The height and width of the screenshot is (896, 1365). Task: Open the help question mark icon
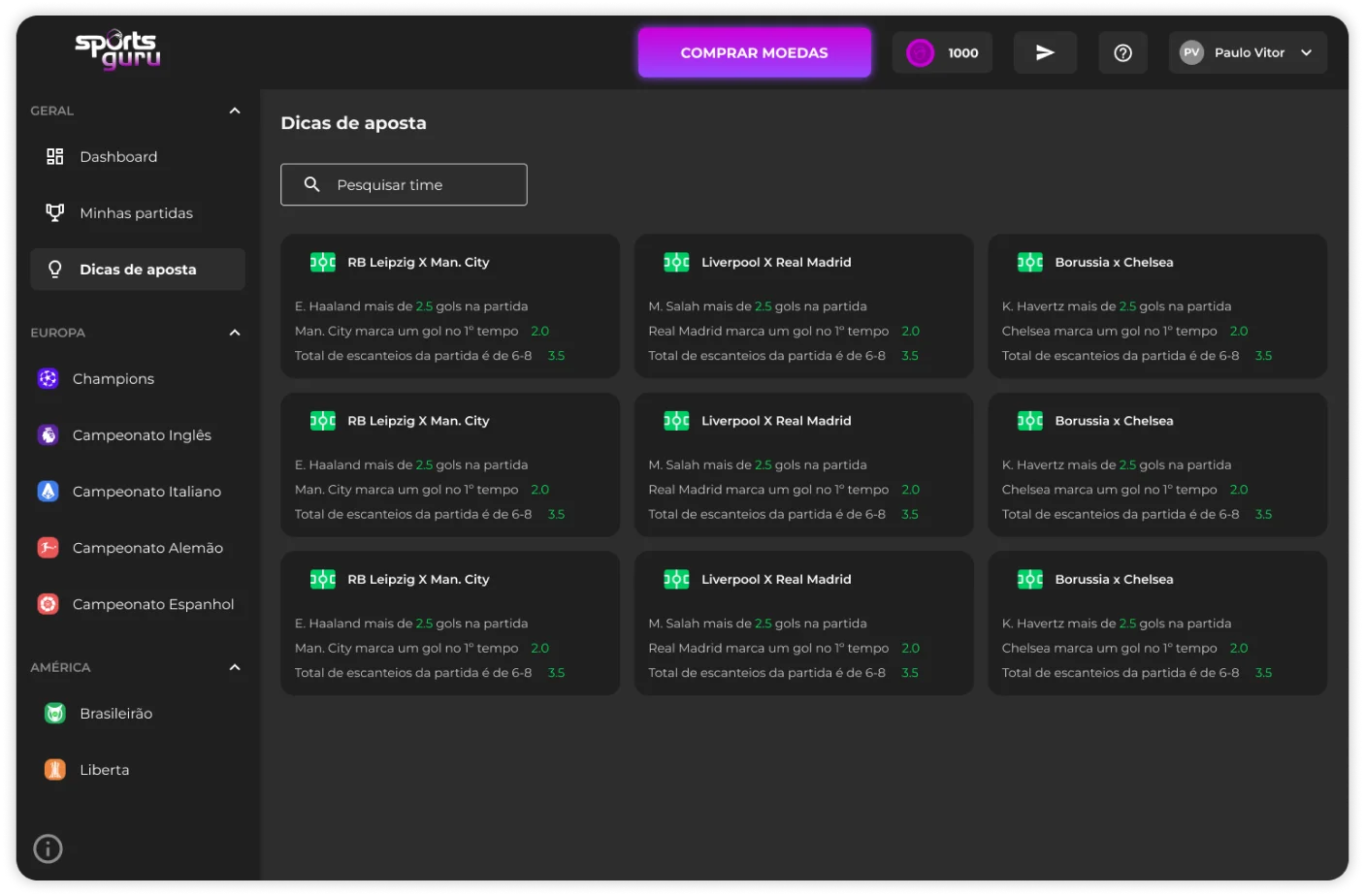pos(1122,53)
